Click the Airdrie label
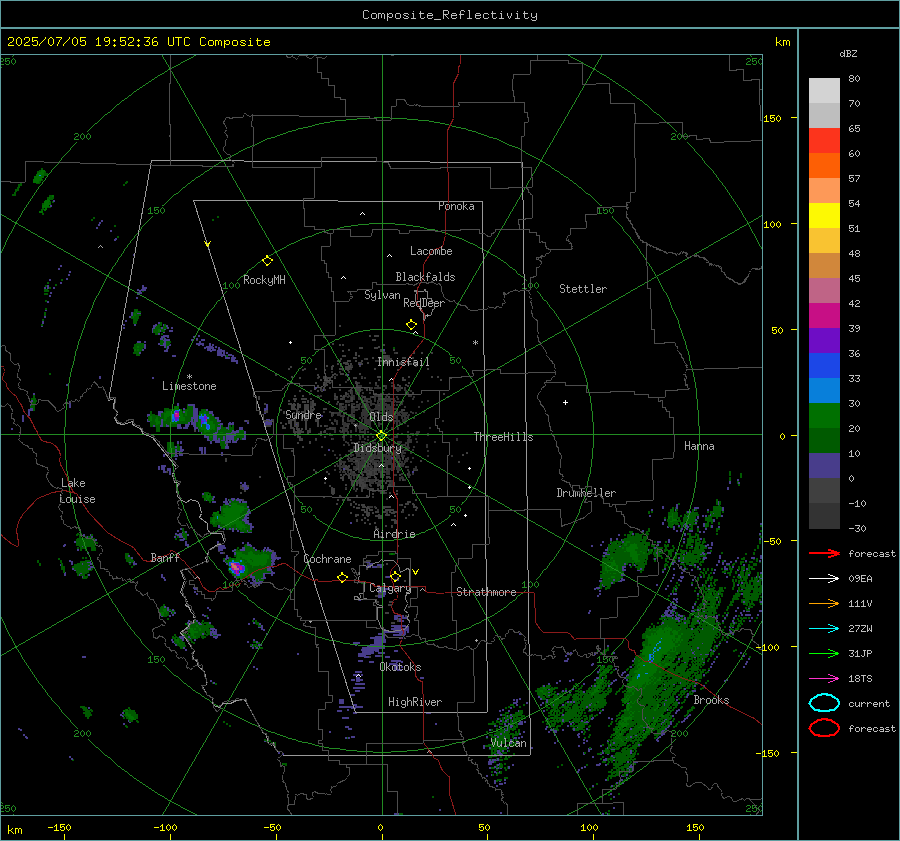The width and height of the screenshot is (900, 841). coord(394,534)
